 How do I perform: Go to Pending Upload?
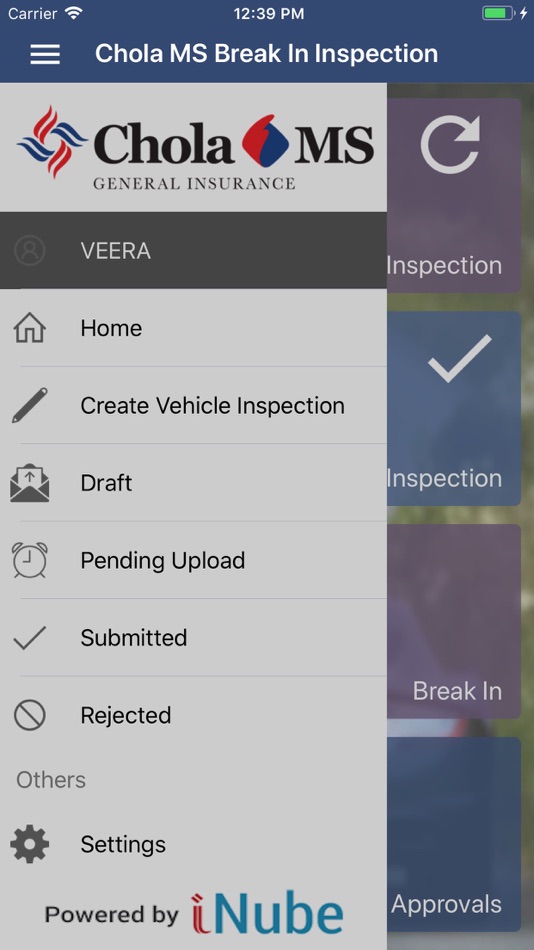point(193,560)
